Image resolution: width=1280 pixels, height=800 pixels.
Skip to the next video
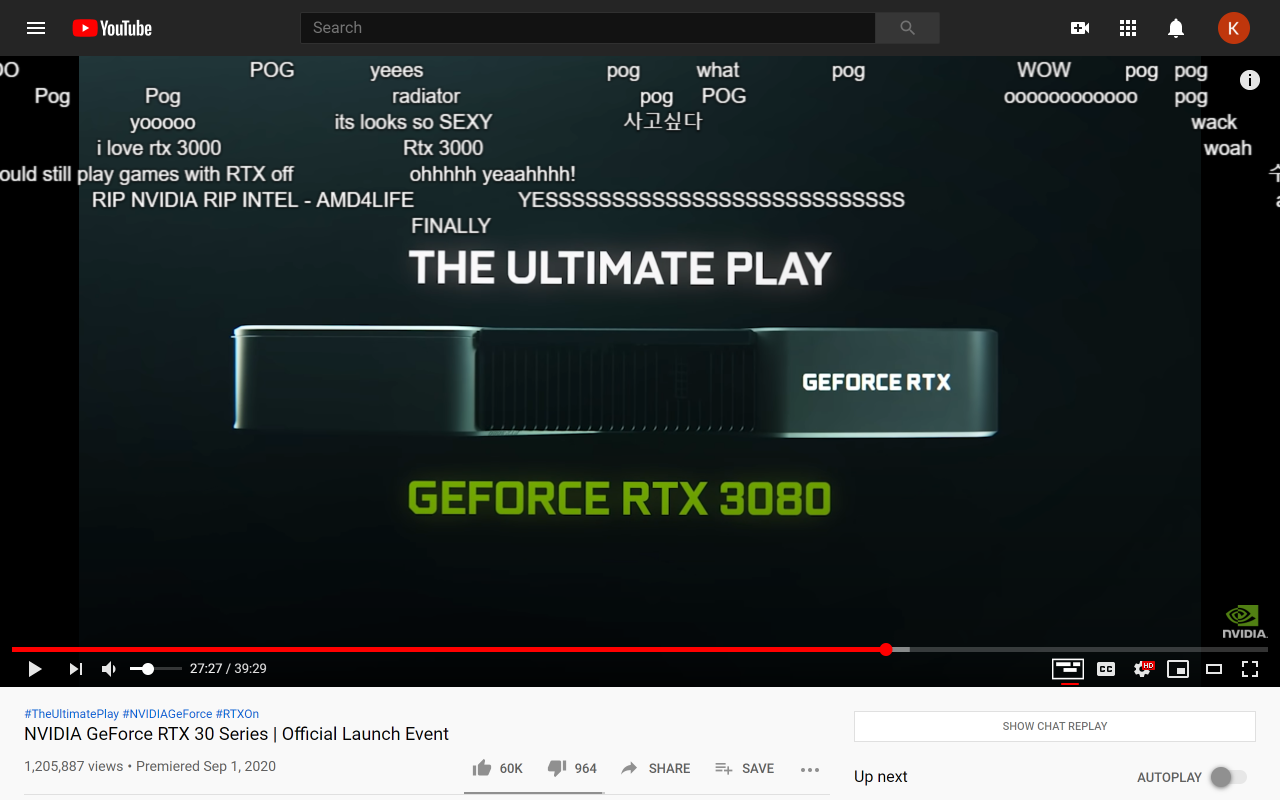click(75, 669)
